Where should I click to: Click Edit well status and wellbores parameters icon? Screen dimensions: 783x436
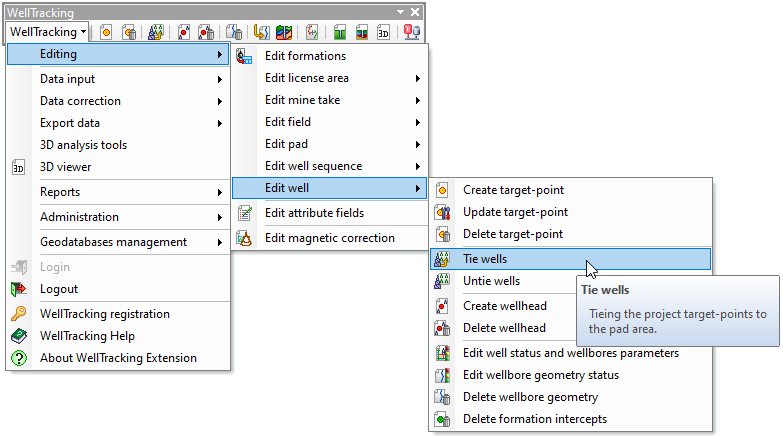tap(442, 353)
